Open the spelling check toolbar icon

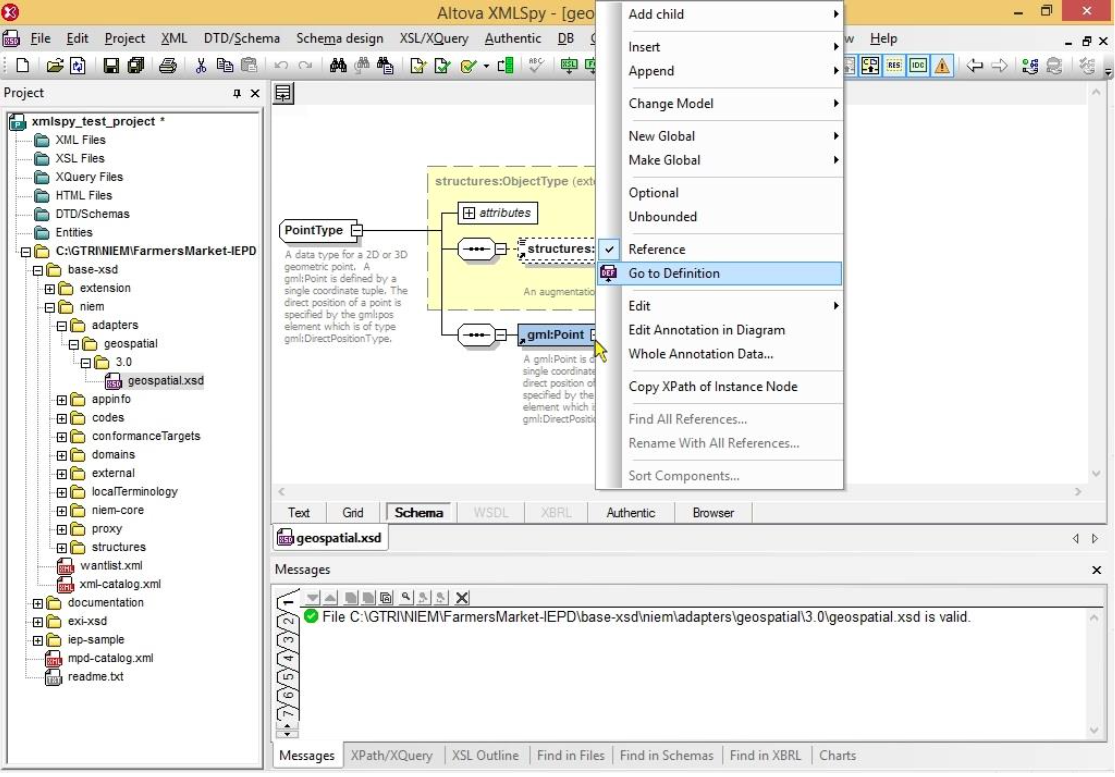click(534, 66)
